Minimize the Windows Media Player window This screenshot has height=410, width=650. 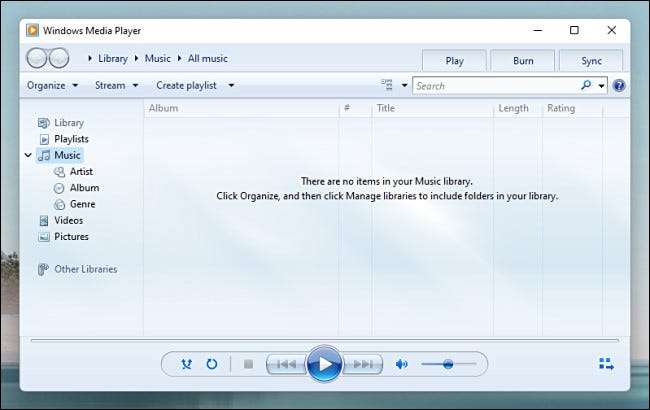pyautogui.click(x=538, y=30)
